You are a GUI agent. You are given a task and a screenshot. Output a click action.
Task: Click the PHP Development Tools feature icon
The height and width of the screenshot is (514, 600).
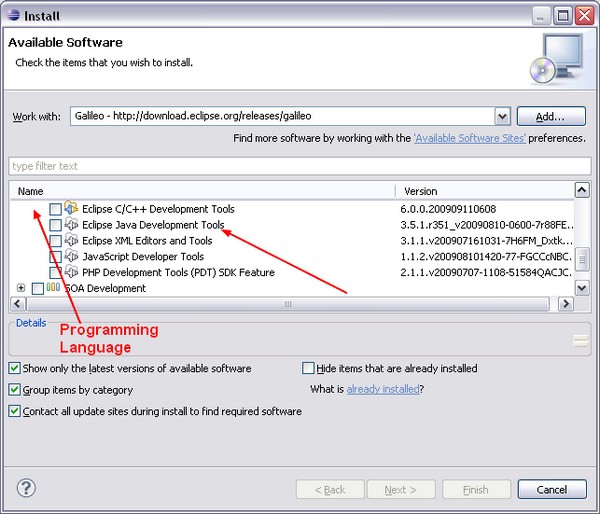click(71, 272)
